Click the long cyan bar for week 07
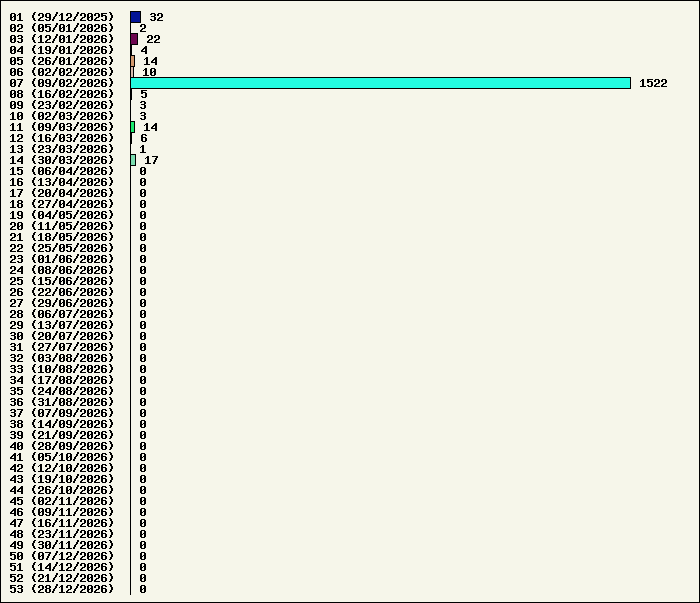This screenshot has height=603, width=700. pos(380,83)
